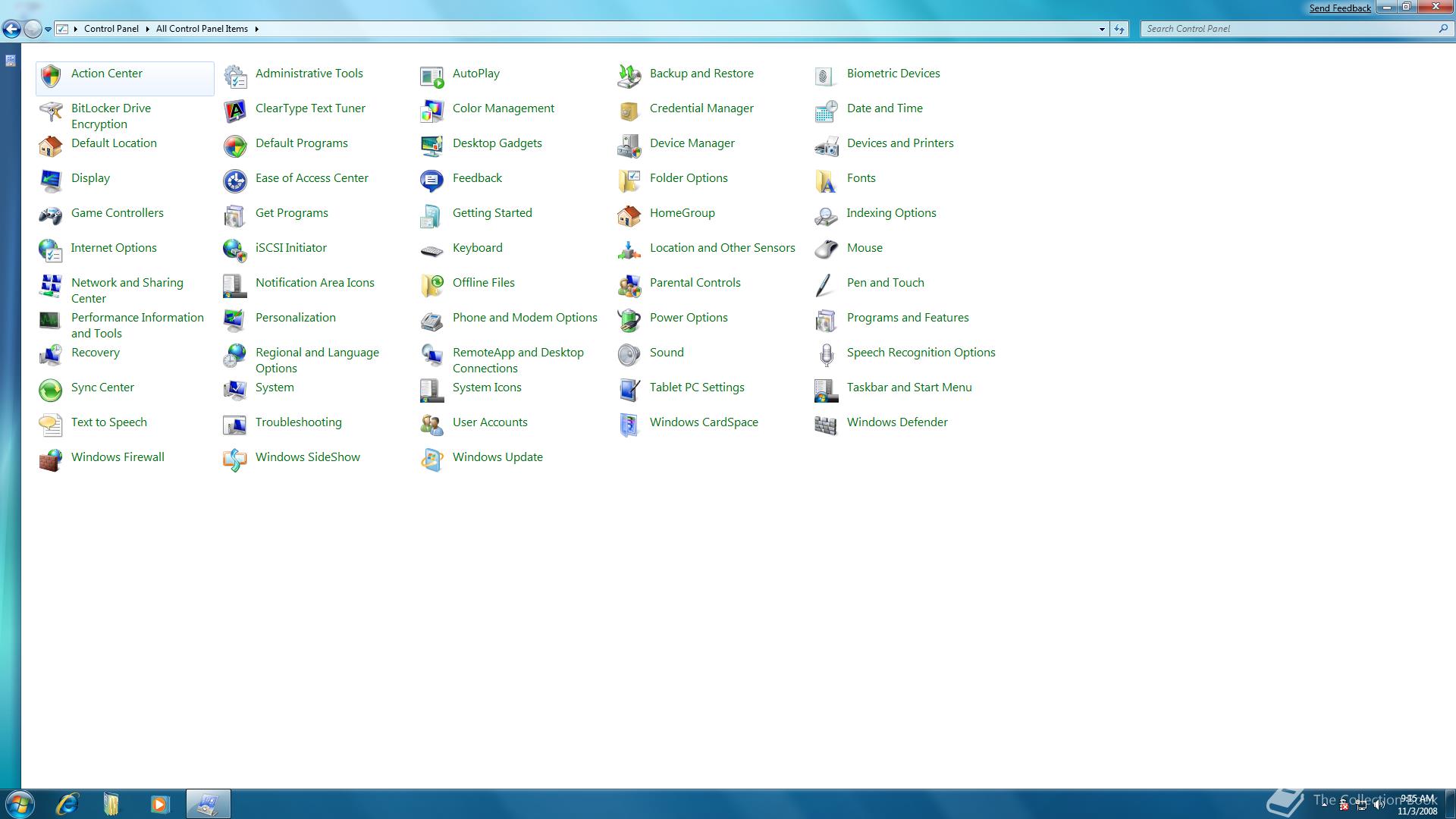Click the Network and Sharing Center link
Viewport: 1456px width, 819px height.
tap(127, 290)
